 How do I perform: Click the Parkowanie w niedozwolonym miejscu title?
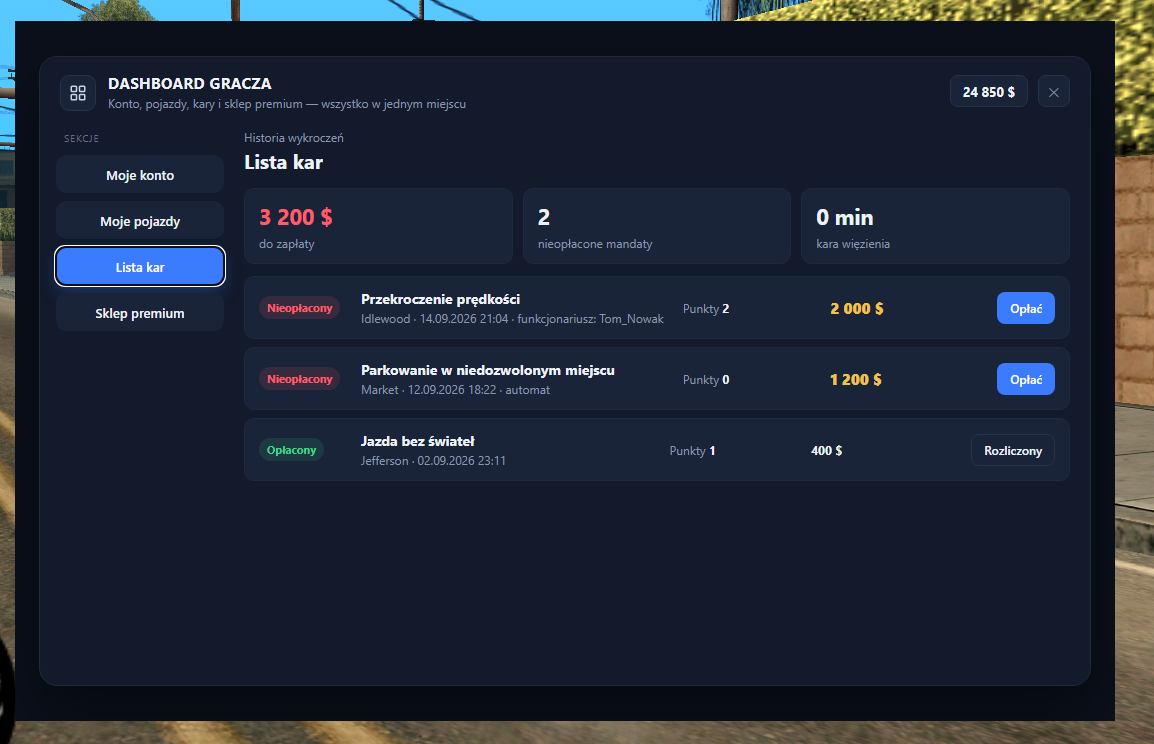click(x=487, y=370)
